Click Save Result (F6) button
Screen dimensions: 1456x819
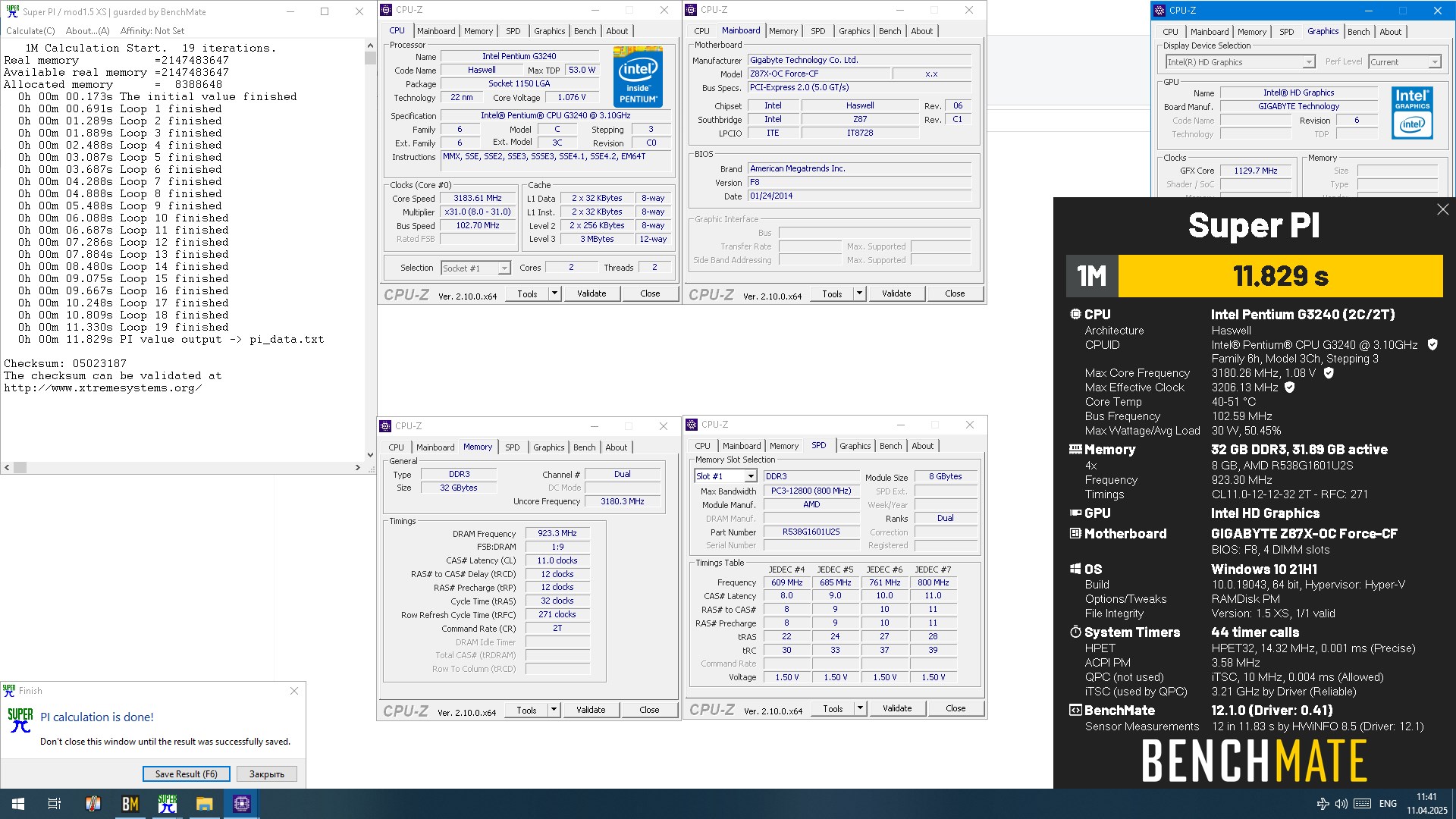click(x=186, y=774)
